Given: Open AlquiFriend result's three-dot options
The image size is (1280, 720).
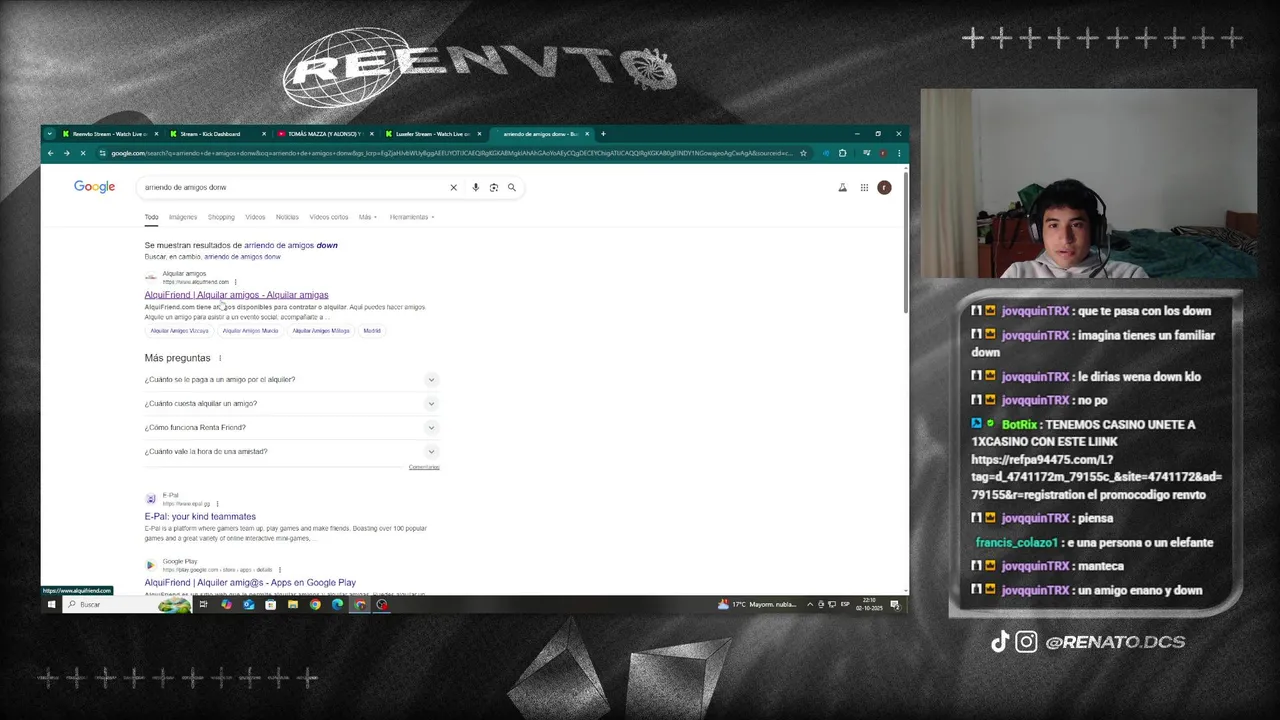Looking at the screenshot, I should pyautogui.click(x=236, y=282).
